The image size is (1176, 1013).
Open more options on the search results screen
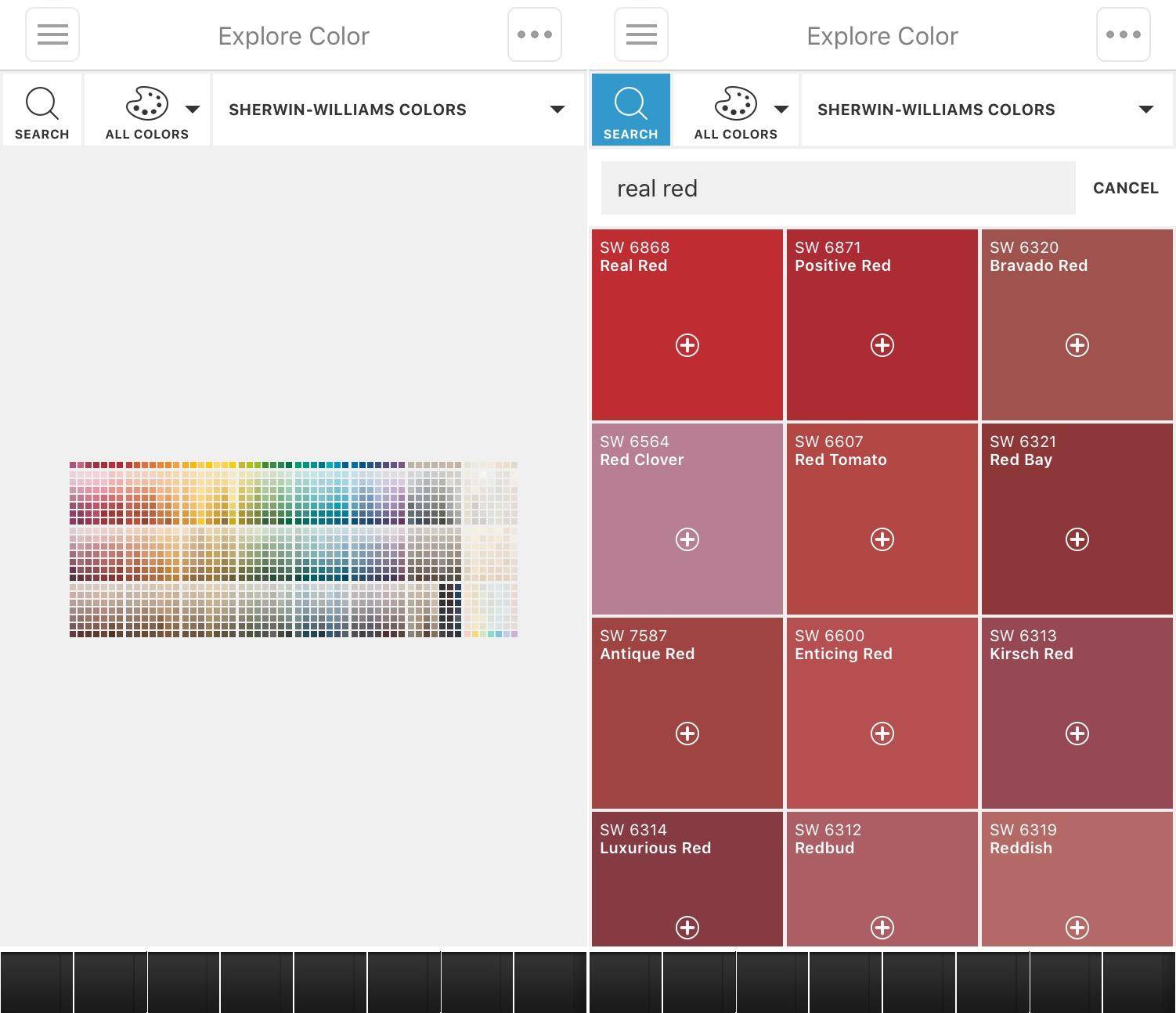(1123, 35)
